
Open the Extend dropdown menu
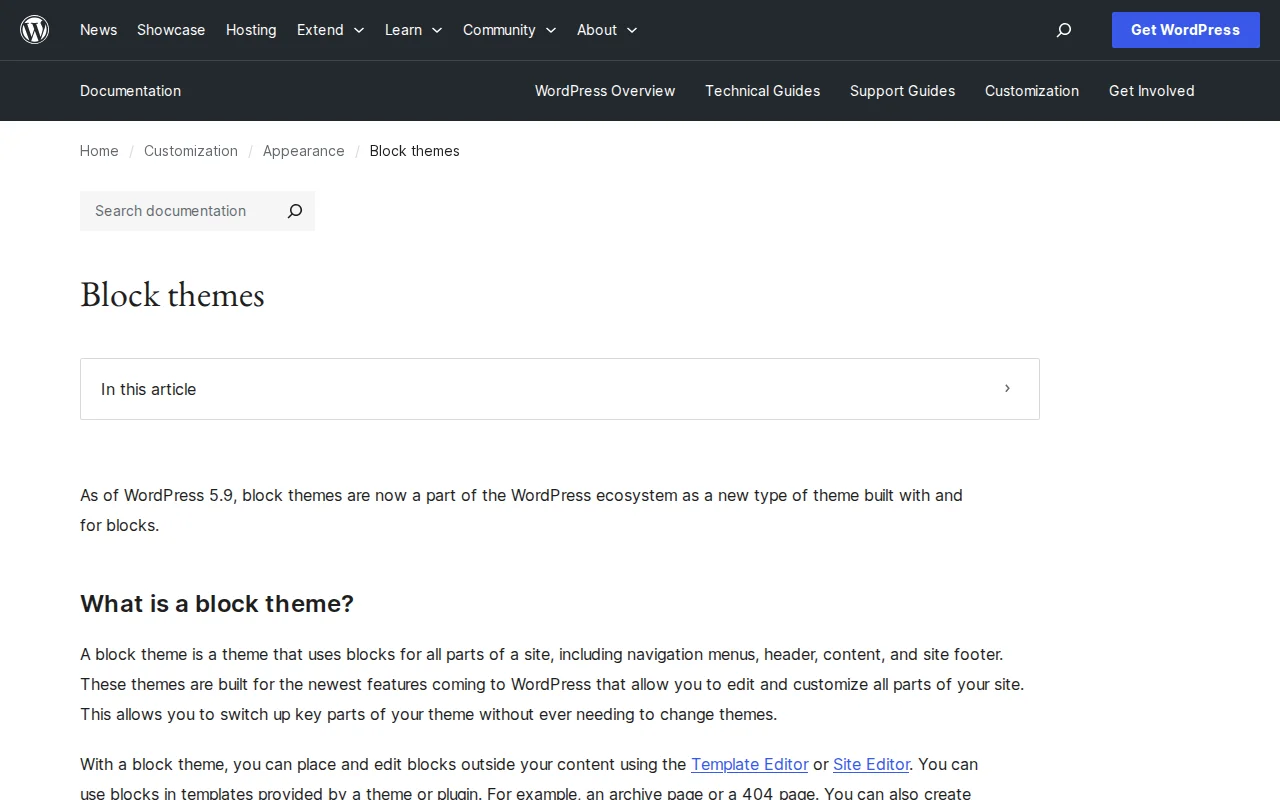coord(320,30)
